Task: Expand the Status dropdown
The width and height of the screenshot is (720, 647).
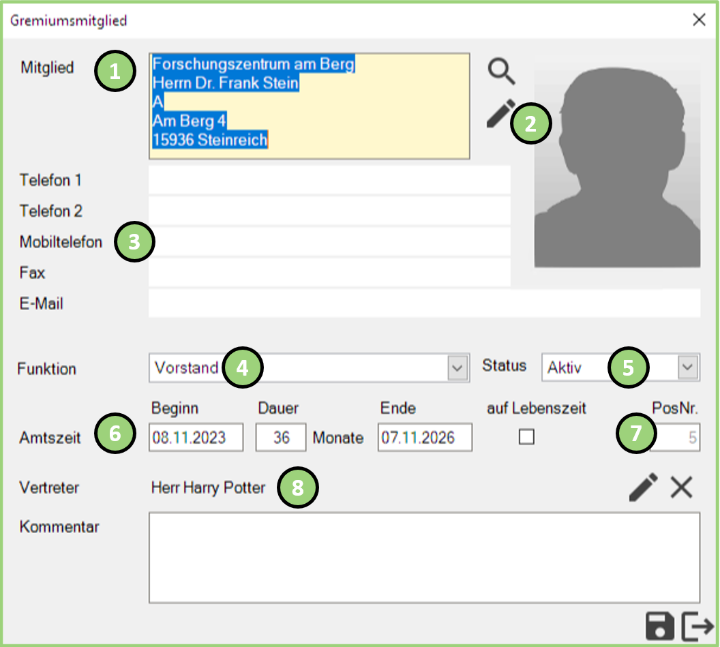Action: click(x=688, y=368)
